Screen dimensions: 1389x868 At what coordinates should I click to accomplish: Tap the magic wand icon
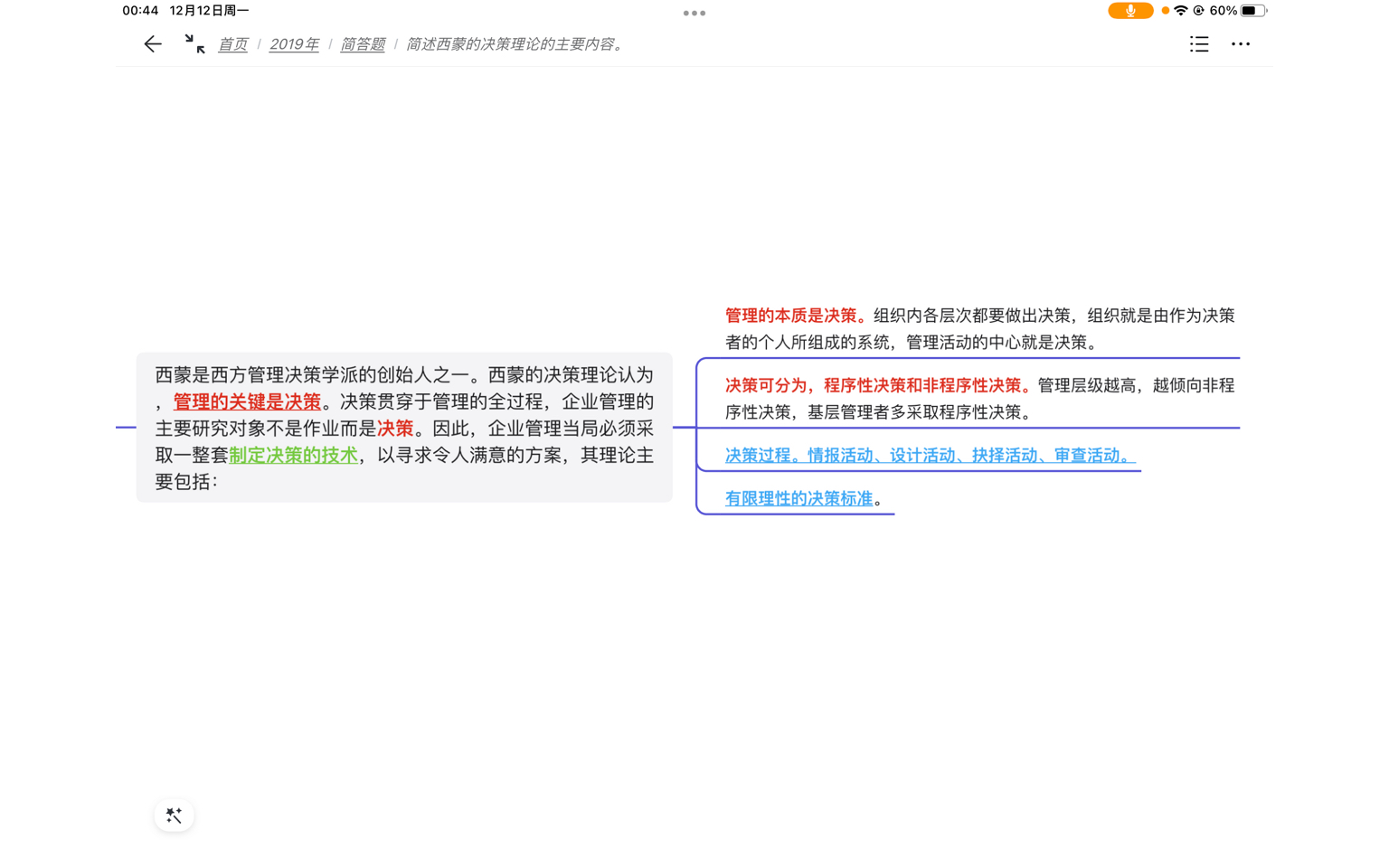click(175, 815)
